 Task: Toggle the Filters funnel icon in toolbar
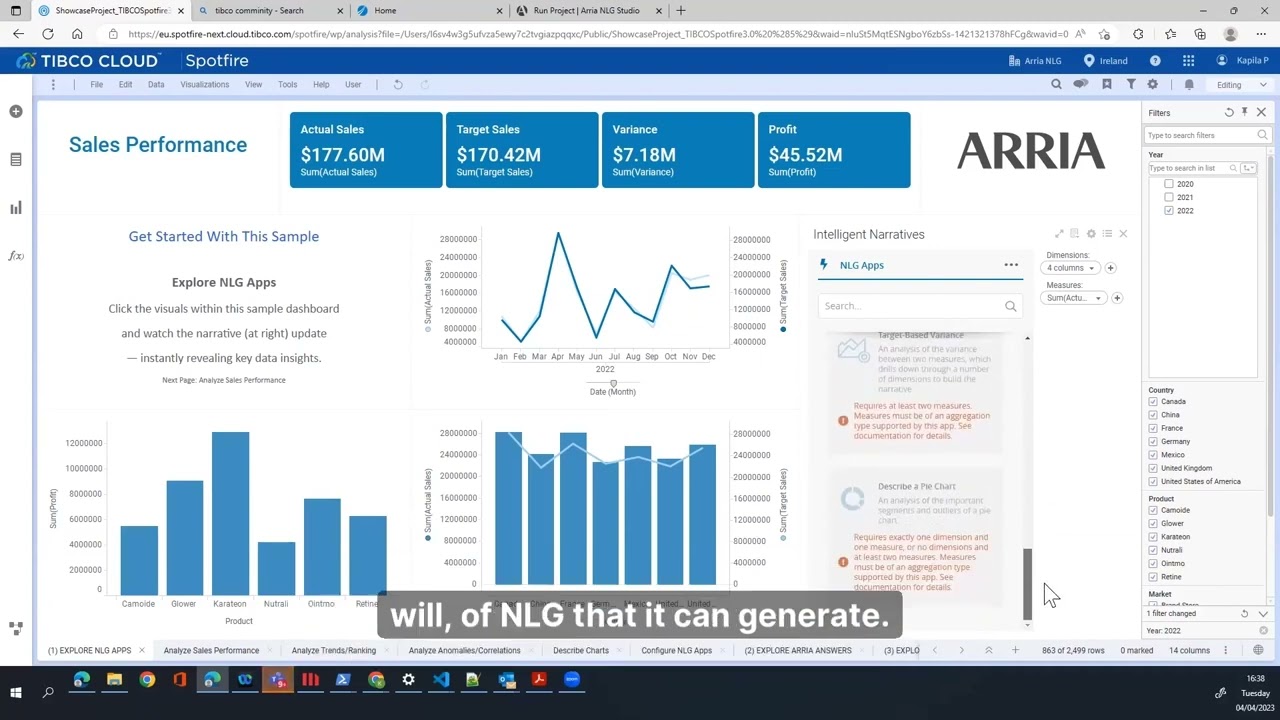click(x=1131, y=85)
